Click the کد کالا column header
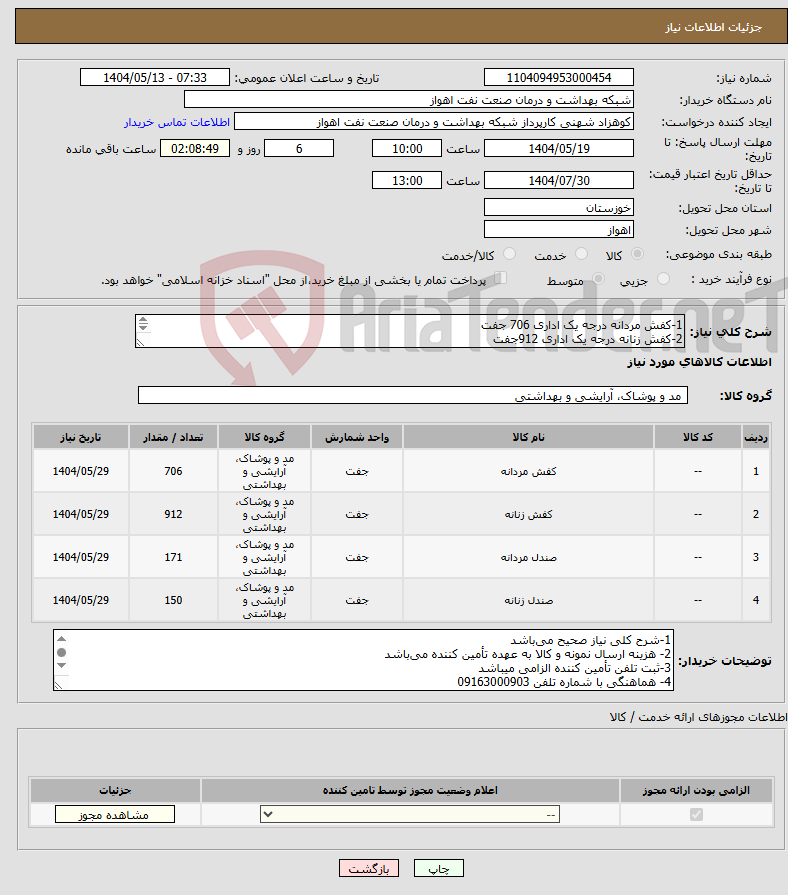788x895 pixels. [697, 437]
